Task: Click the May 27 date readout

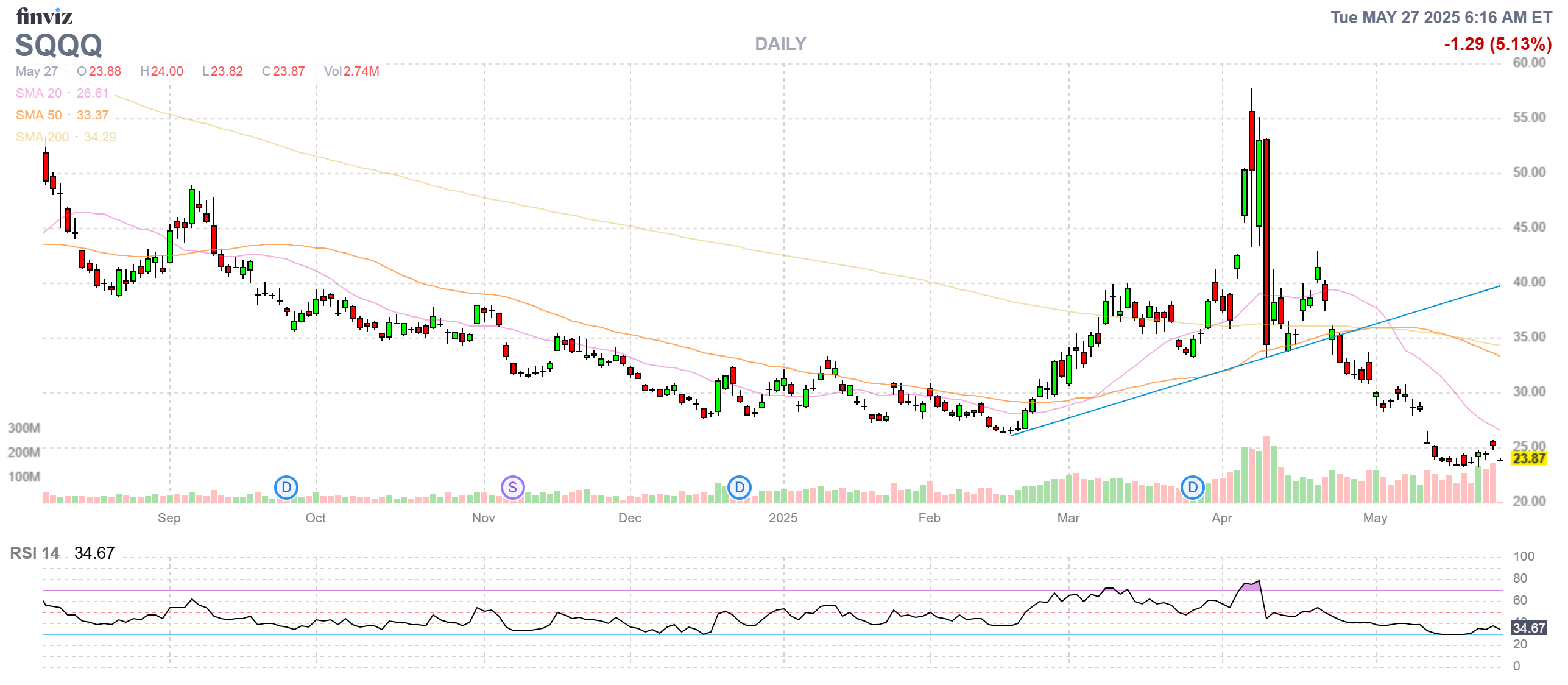Action: point(37,71)
